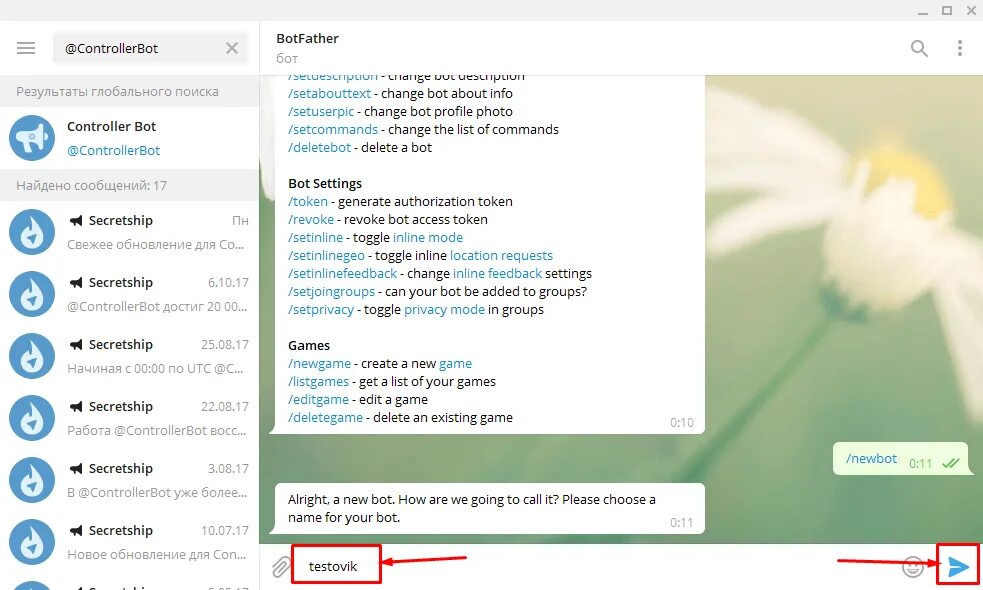The image size is (983, 590).
Task: Open Secretship message dated 6.10.17
Action: pos(129,294)
